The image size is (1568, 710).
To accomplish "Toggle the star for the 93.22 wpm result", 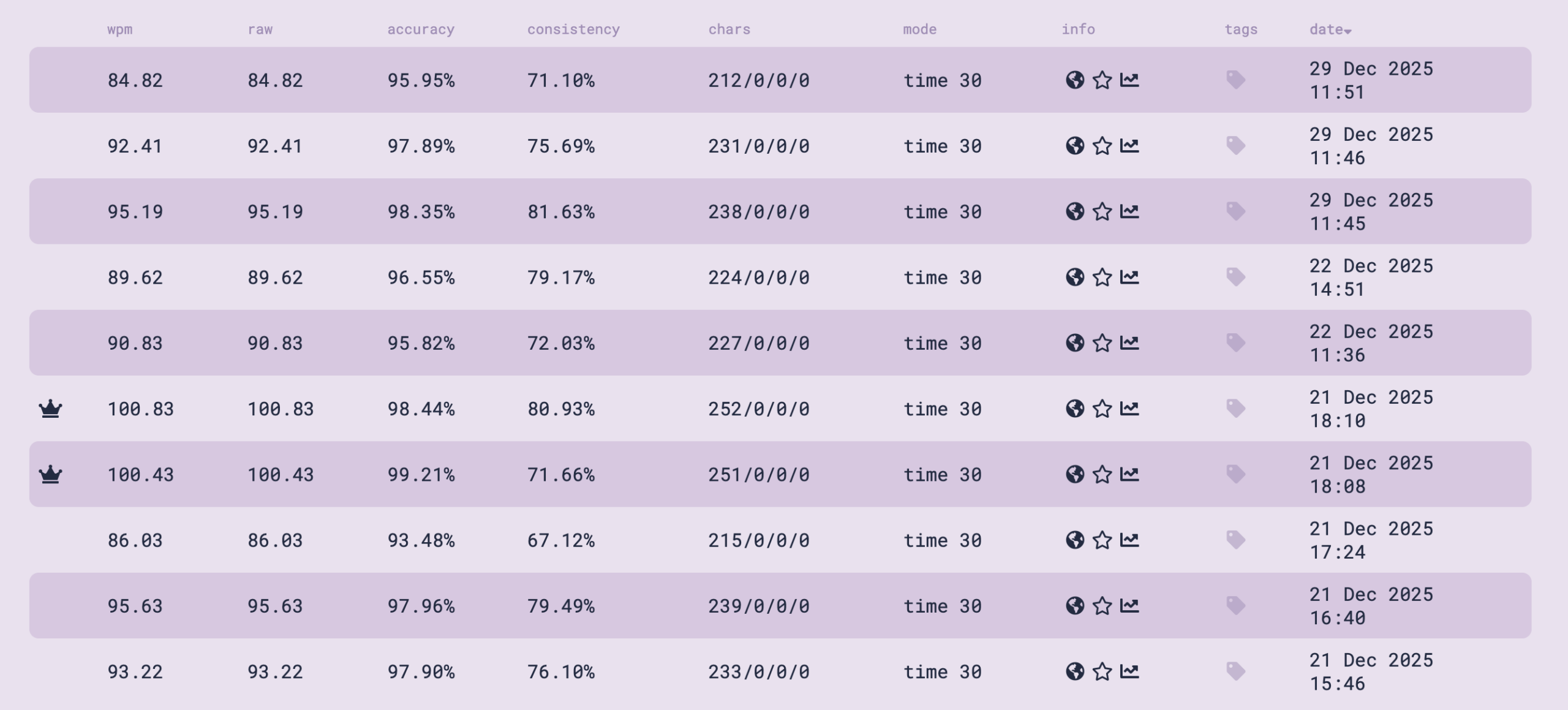I will pos(1102,671).
